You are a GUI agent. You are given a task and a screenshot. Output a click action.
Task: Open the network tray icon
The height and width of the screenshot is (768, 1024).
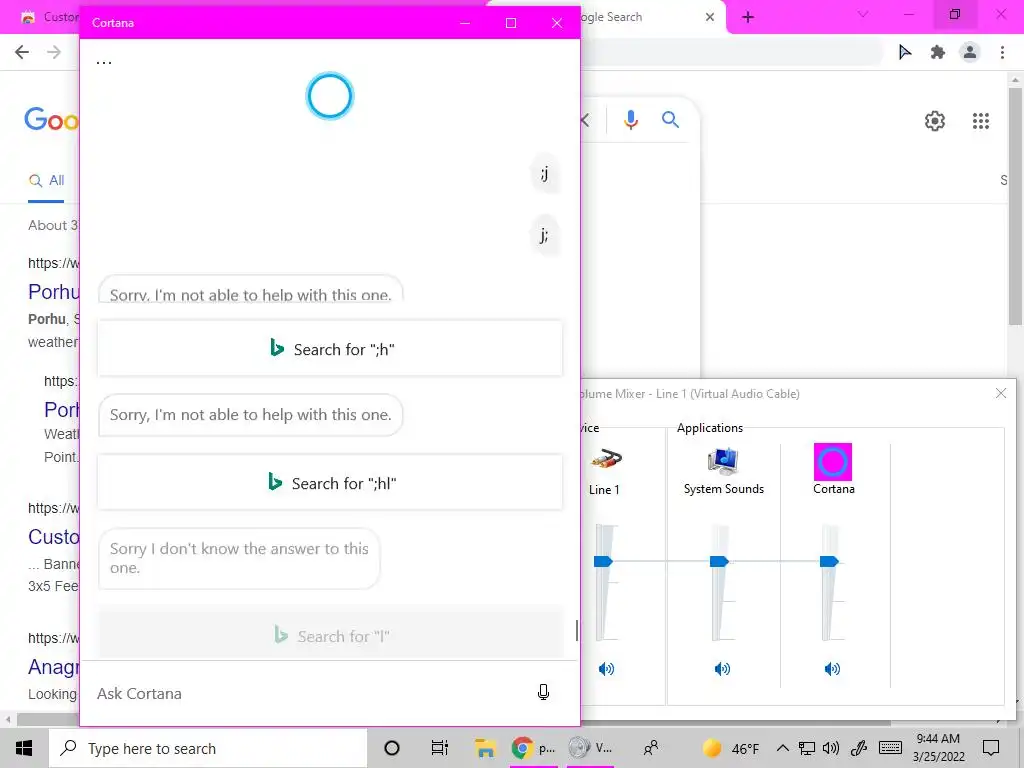click(x=807, y=748)
